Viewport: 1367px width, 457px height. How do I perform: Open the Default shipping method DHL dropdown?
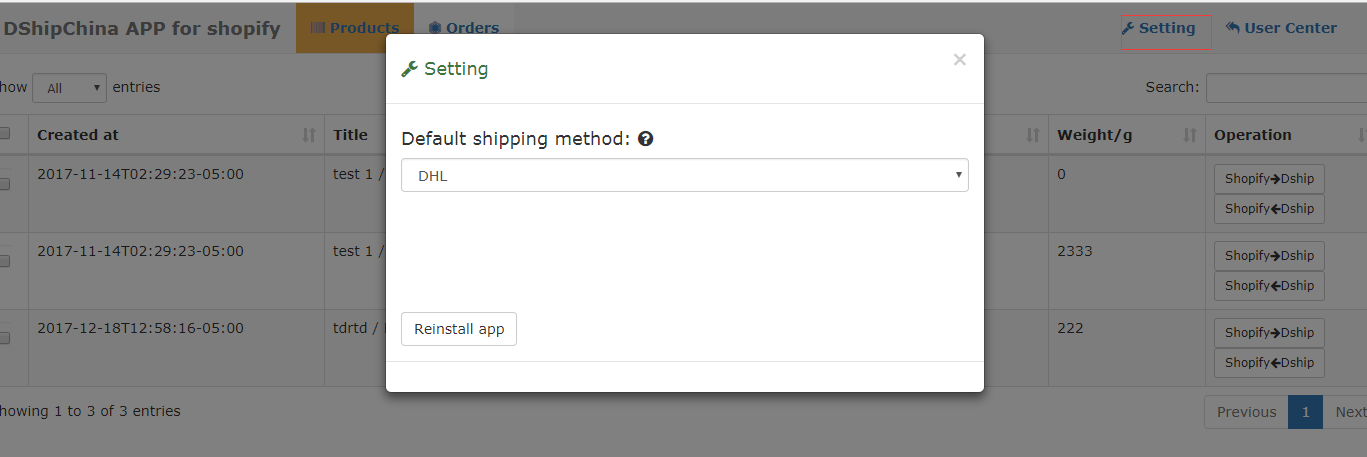685,175
